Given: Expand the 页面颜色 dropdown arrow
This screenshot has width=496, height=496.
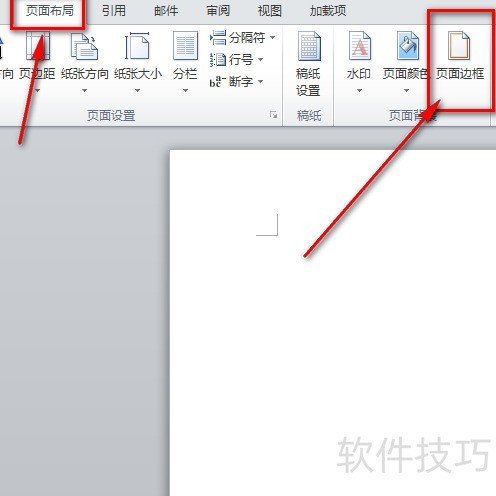Looking at the screenshot, I should (406, 90).
